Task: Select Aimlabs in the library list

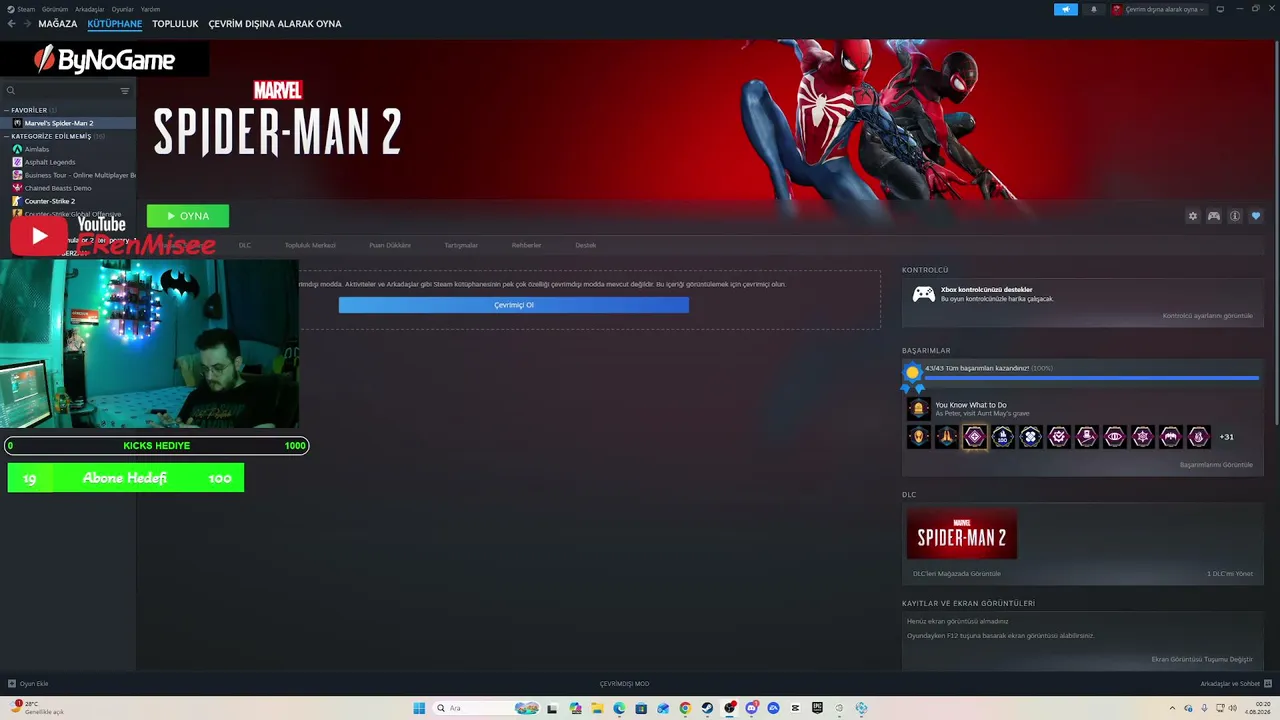Action: pos(68,149)
